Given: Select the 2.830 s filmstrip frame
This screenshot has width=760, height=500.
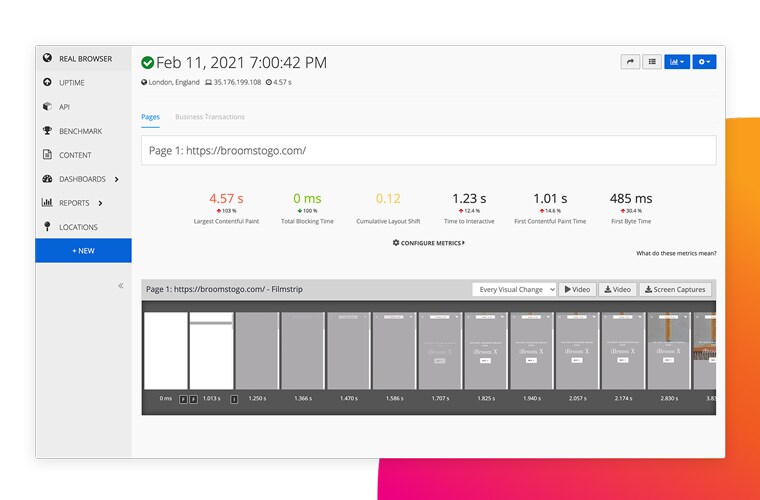Looking at the screenshot, I should pos(669,350).
